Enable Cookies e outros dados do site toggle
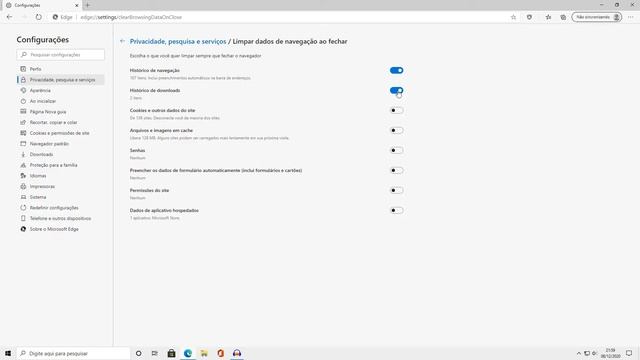The width and height of the screenshot is (640, 360). coord(396,110)
